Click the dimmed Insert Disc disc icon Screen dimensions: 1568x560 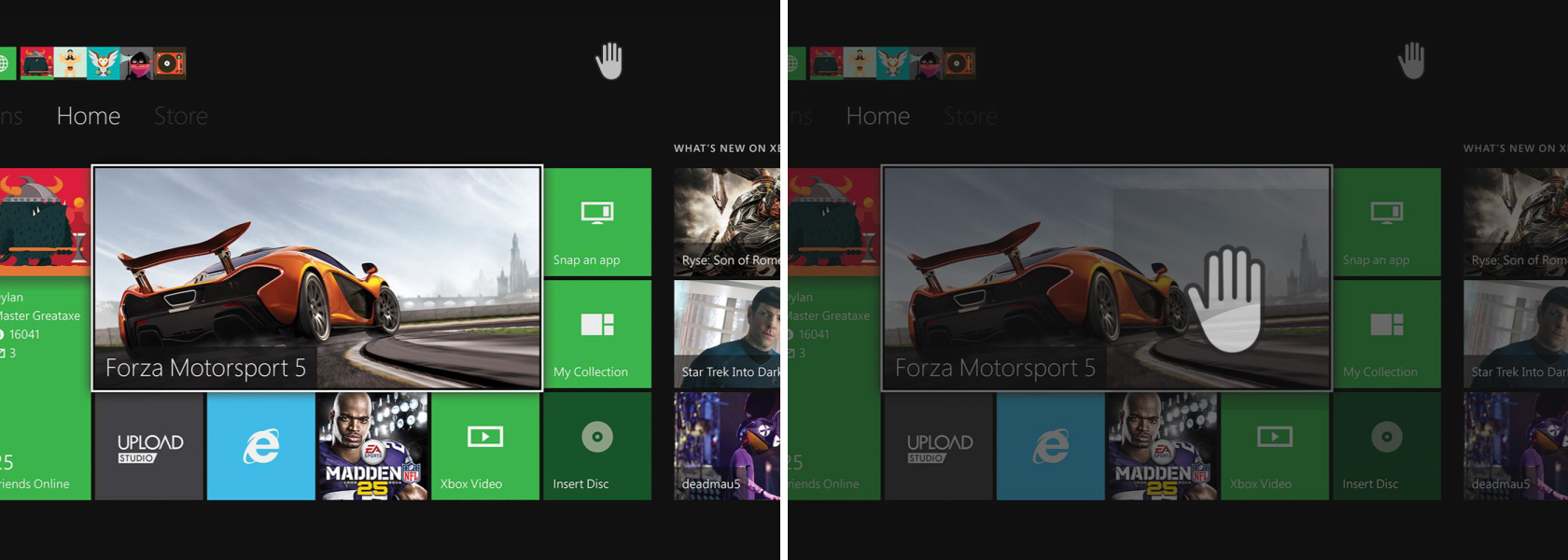pos(1387,437)
